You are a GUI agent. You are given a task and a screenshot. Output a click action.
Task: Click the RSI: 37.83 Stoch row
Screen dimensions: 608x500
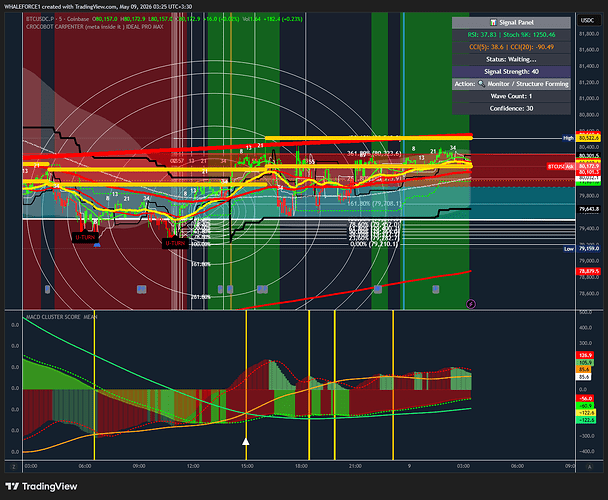pyautogui.click(x=511, y=35)
